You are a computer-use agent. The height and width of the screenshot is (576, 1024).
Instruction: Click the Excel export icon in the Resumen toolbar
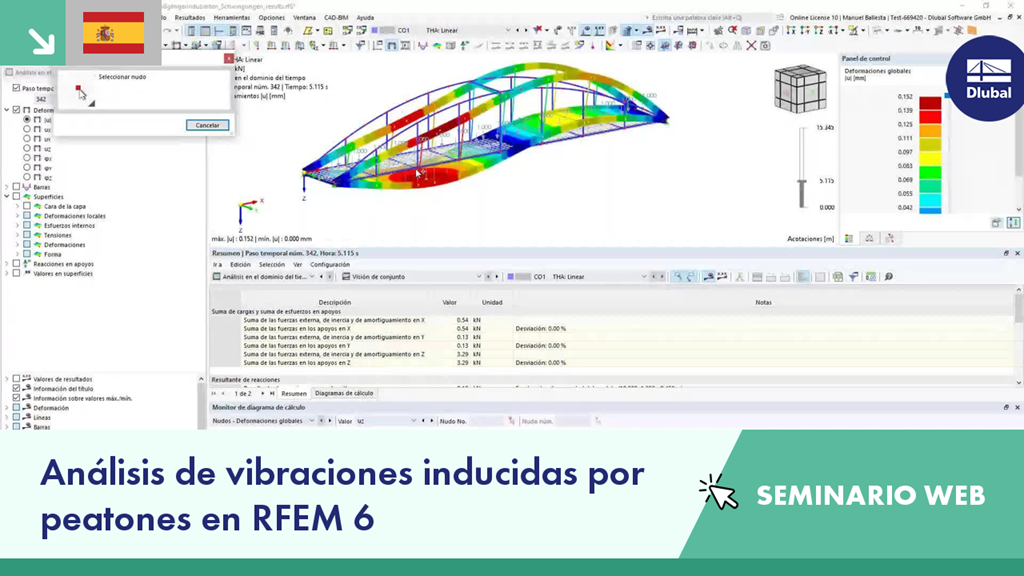[x=870, y=275]
